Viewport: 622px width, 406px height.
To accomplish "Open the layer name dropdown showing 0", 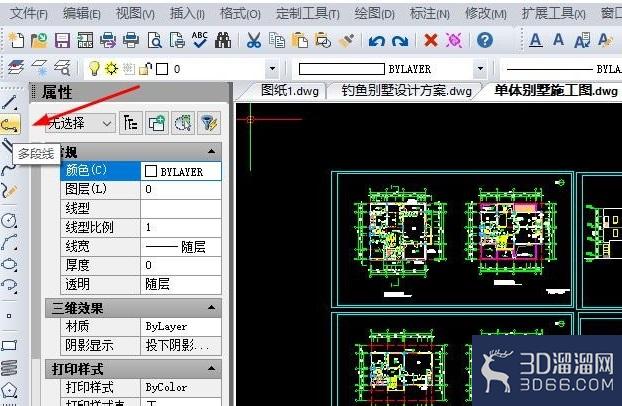I will [x=273, y=69].
